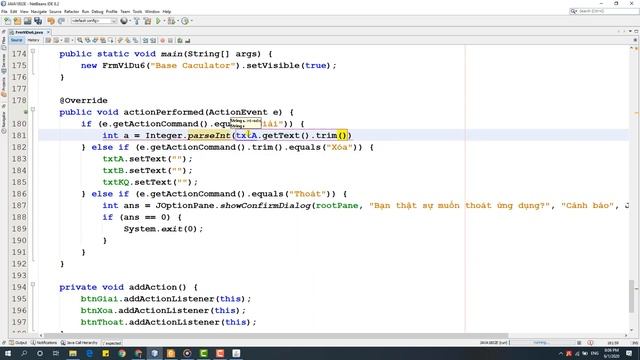This screenshot has width=640, height=360.
Task: Open the Projects side panel tab
Action: coord(4,87)
